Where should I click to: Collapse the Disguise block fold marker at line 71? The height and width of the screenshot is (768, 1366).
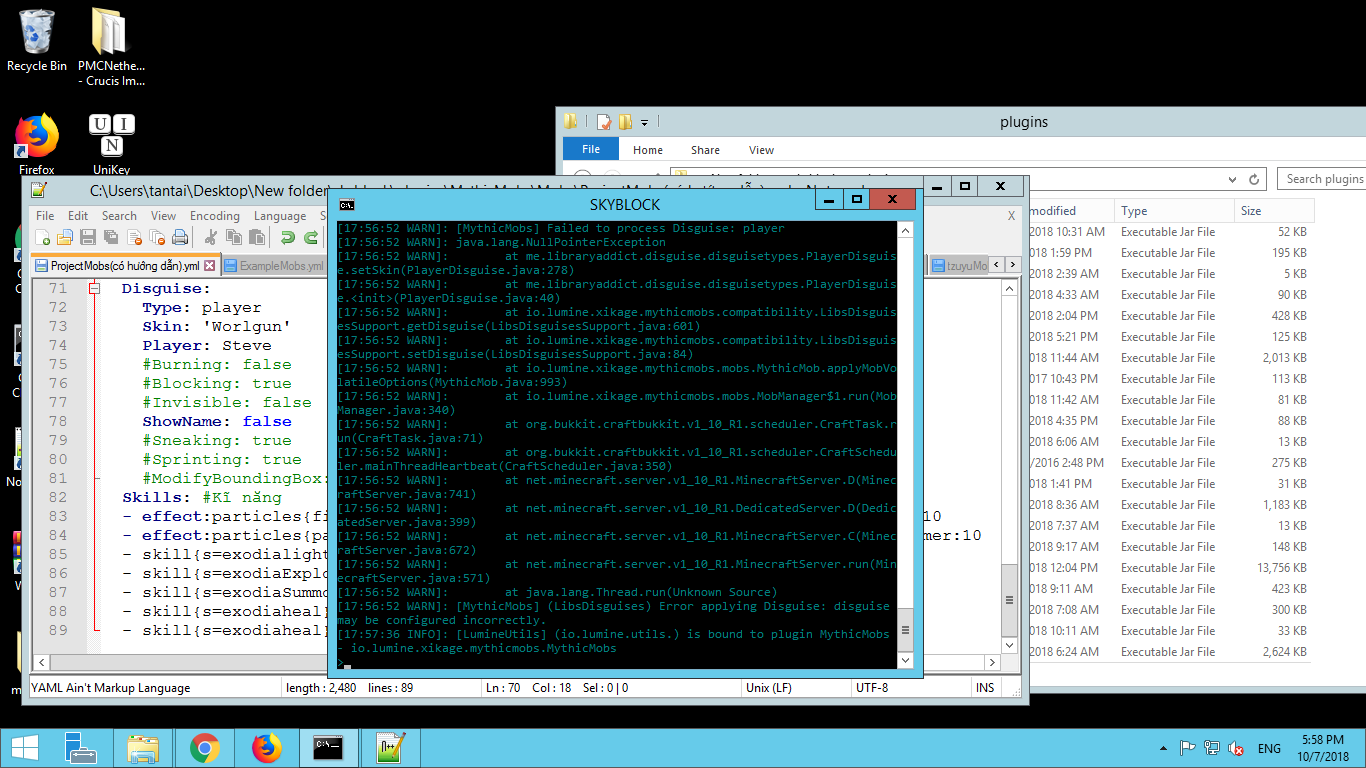pyautogui.click(x=95, y=289)
